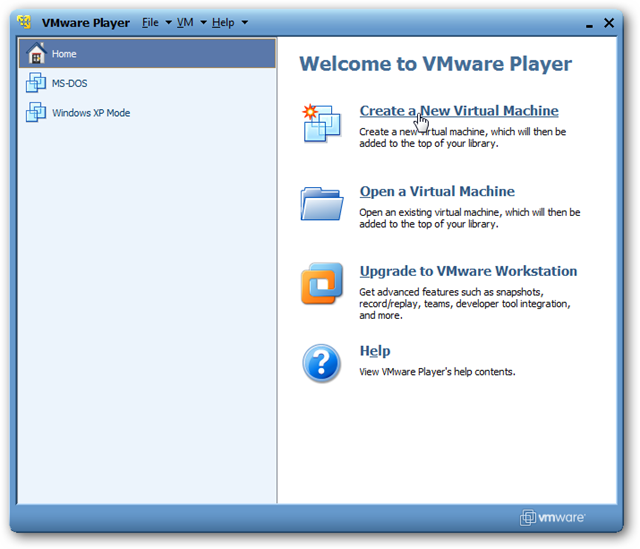This screenshot has height=549, width=640.
Task: Open the File menu
Action: tap(150, 22)
